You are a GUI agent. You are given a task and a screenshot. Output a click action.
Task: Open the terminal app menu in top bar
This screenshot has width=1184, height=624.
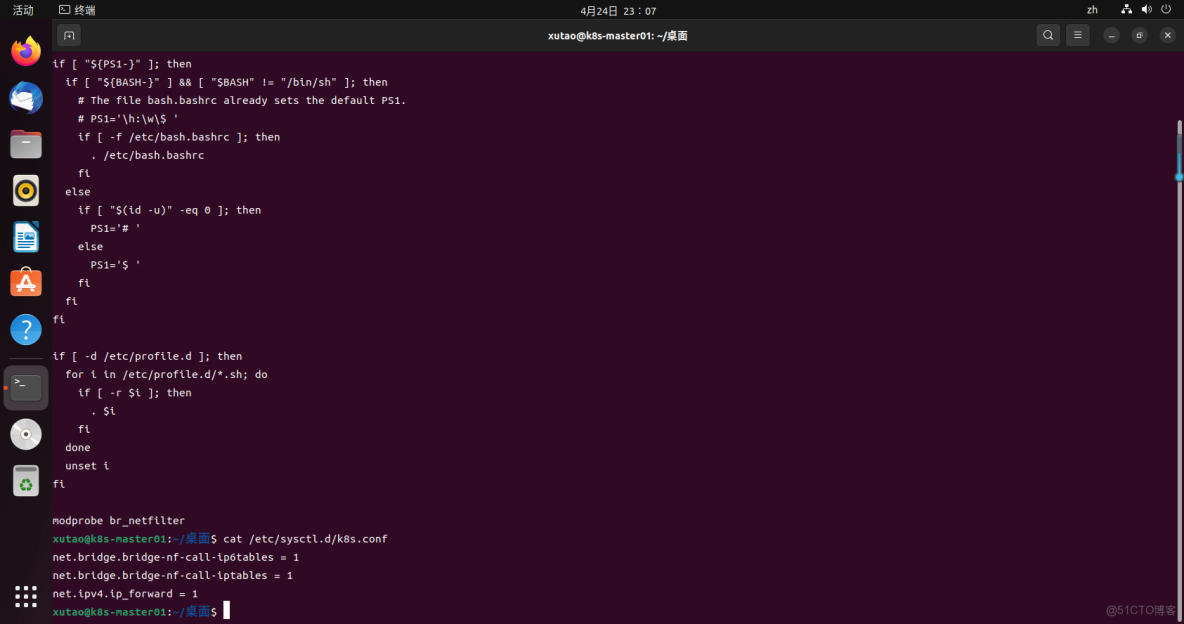click(78, 10)
